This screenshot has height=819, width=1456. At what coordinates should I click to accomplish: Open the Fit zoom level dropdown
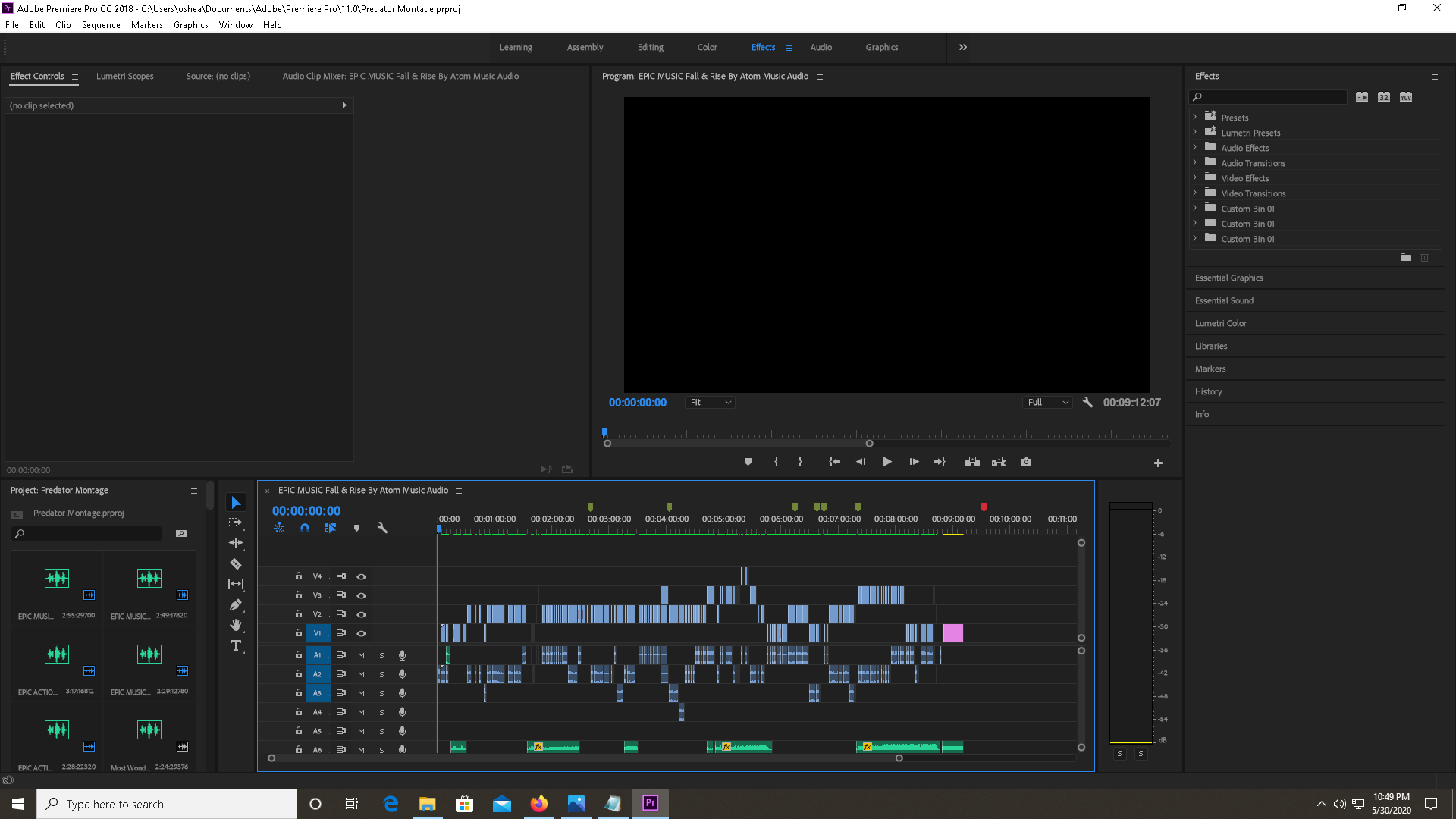click(711, 403)
